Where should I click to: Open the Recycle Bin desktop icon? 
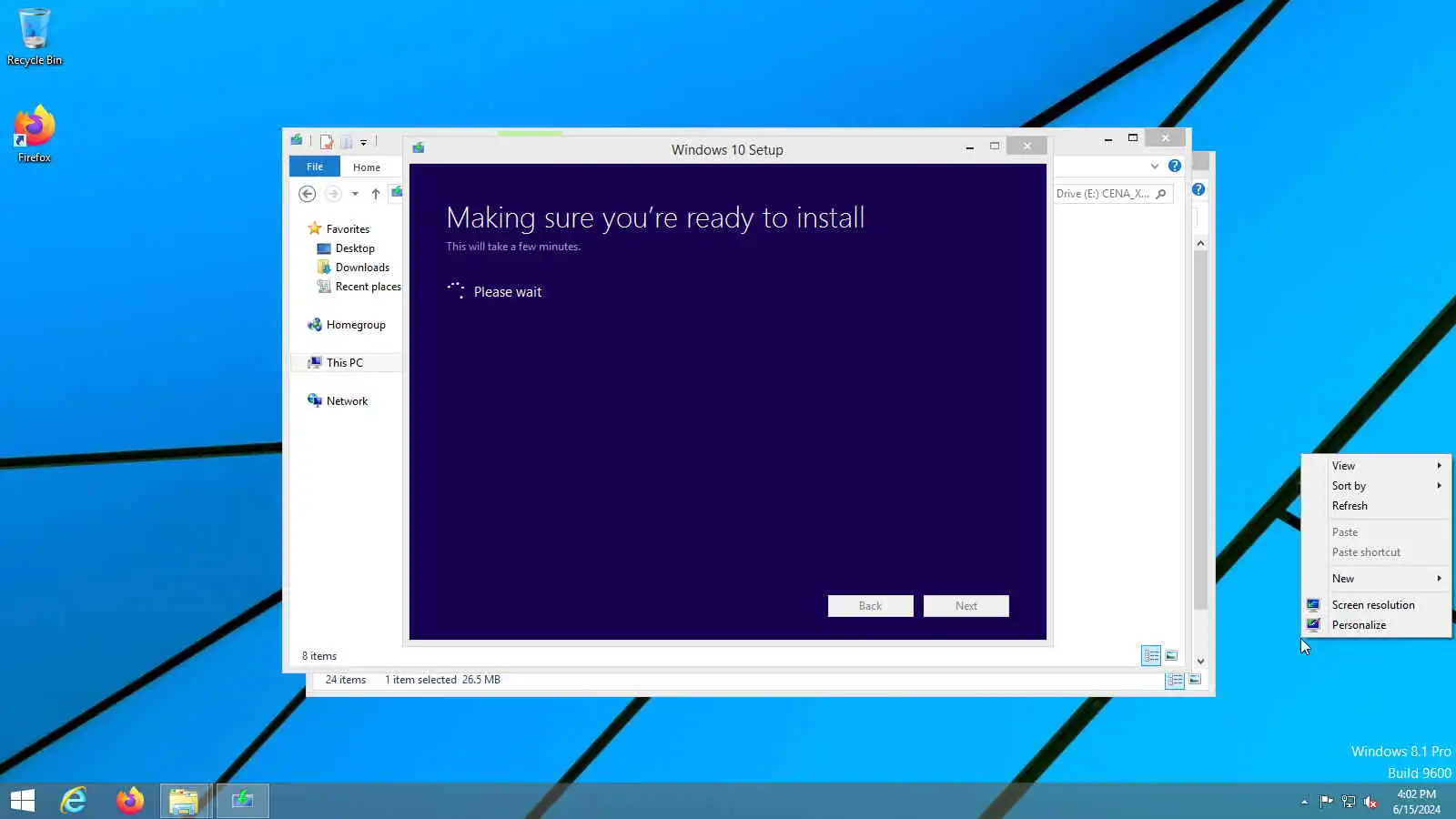[35, 36]
